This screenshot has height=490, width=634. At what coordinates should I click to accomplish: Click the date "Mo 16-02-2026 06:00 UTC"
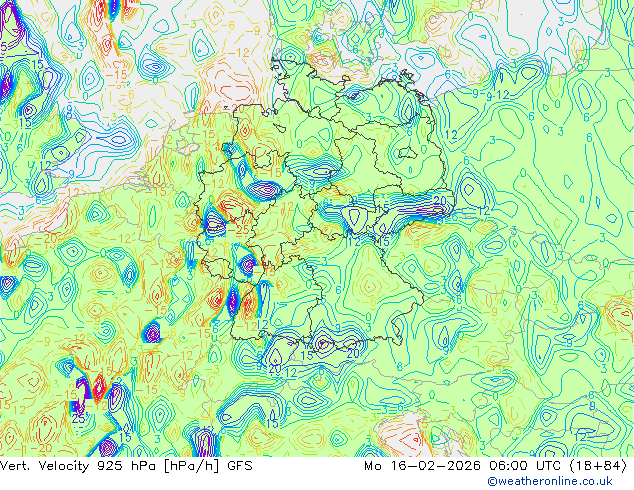[464, 466]
